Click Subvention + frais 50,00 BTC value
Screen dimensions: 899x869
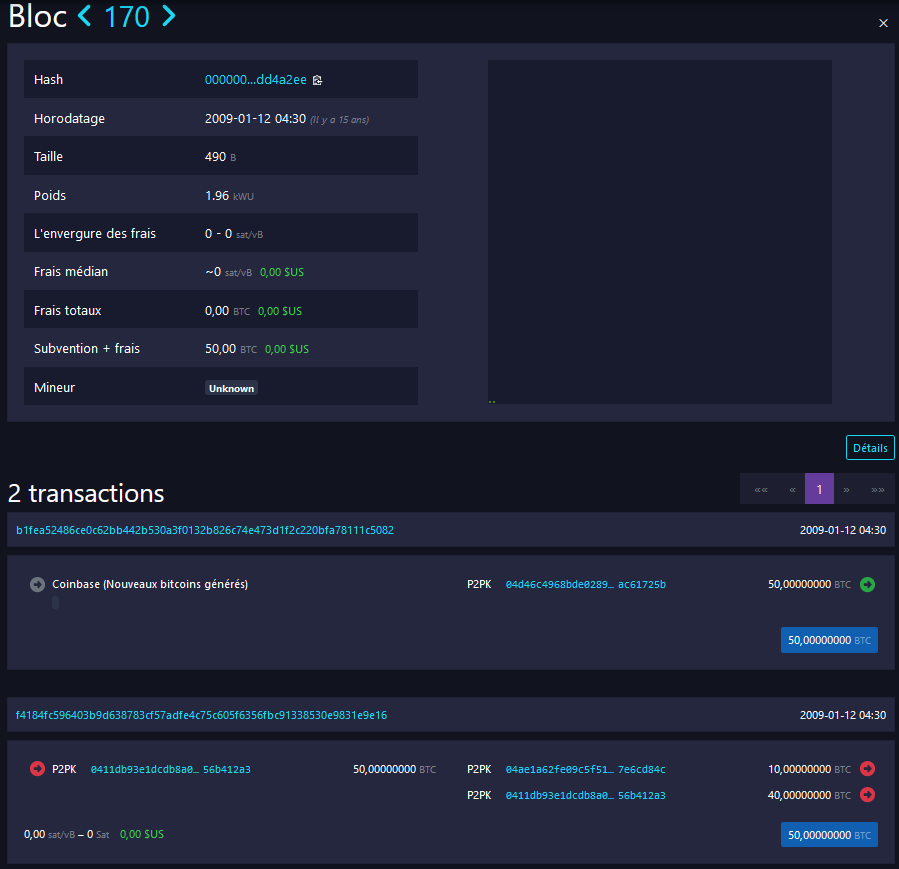point(230,349)
